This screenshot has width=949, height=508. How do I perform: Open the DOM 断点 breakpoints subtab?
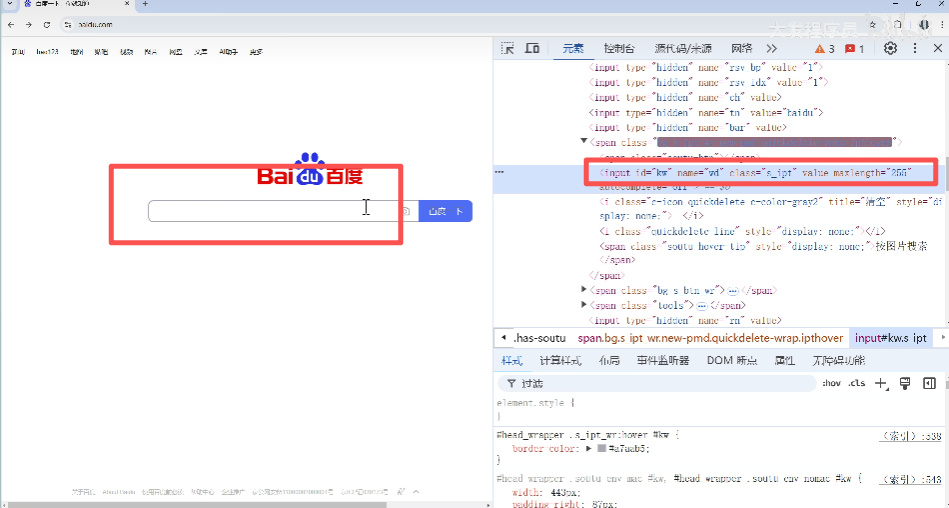click(732, 360)
